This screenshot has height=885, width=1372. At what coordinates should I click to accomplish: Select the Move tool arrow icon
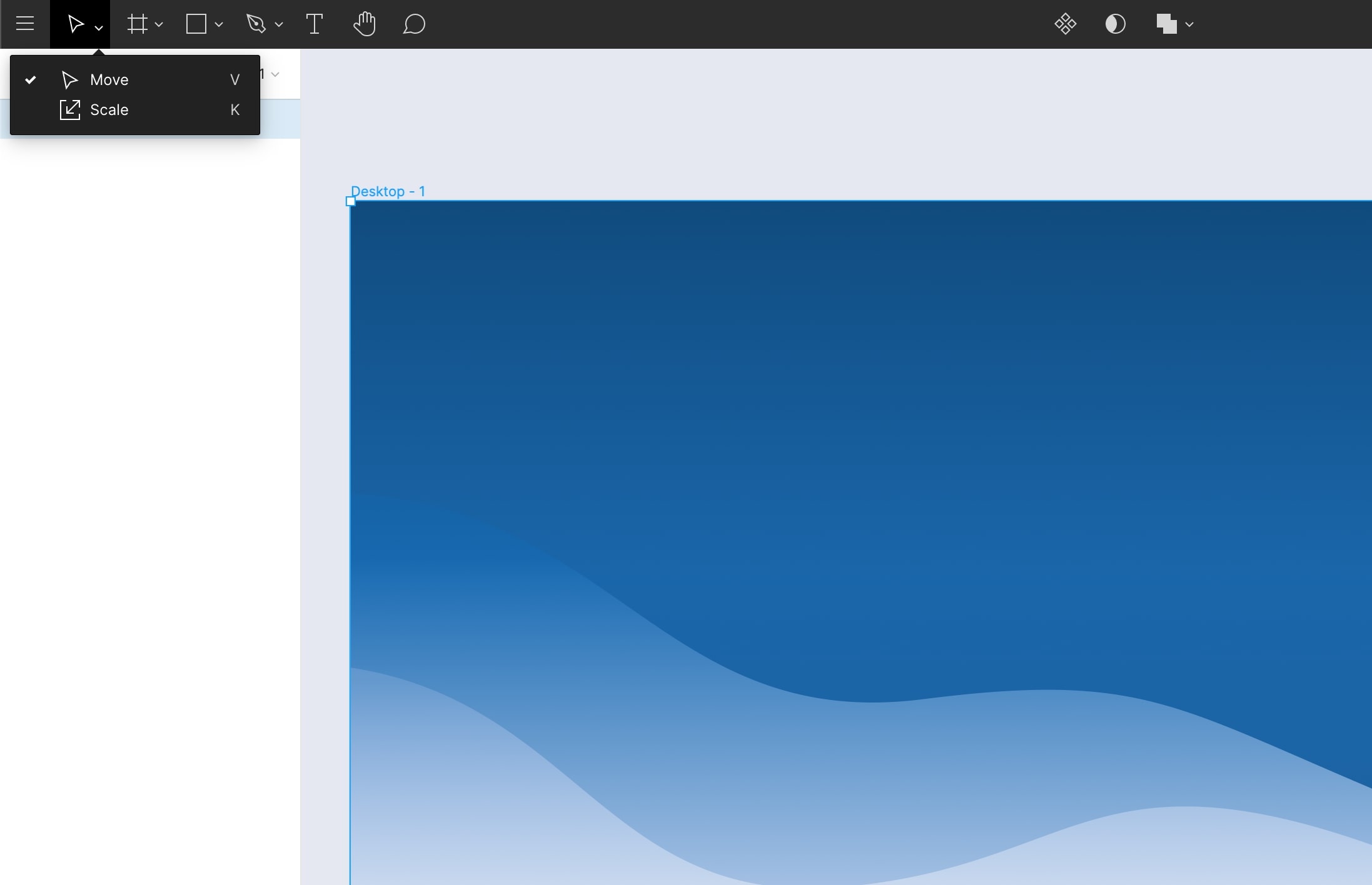75,24
